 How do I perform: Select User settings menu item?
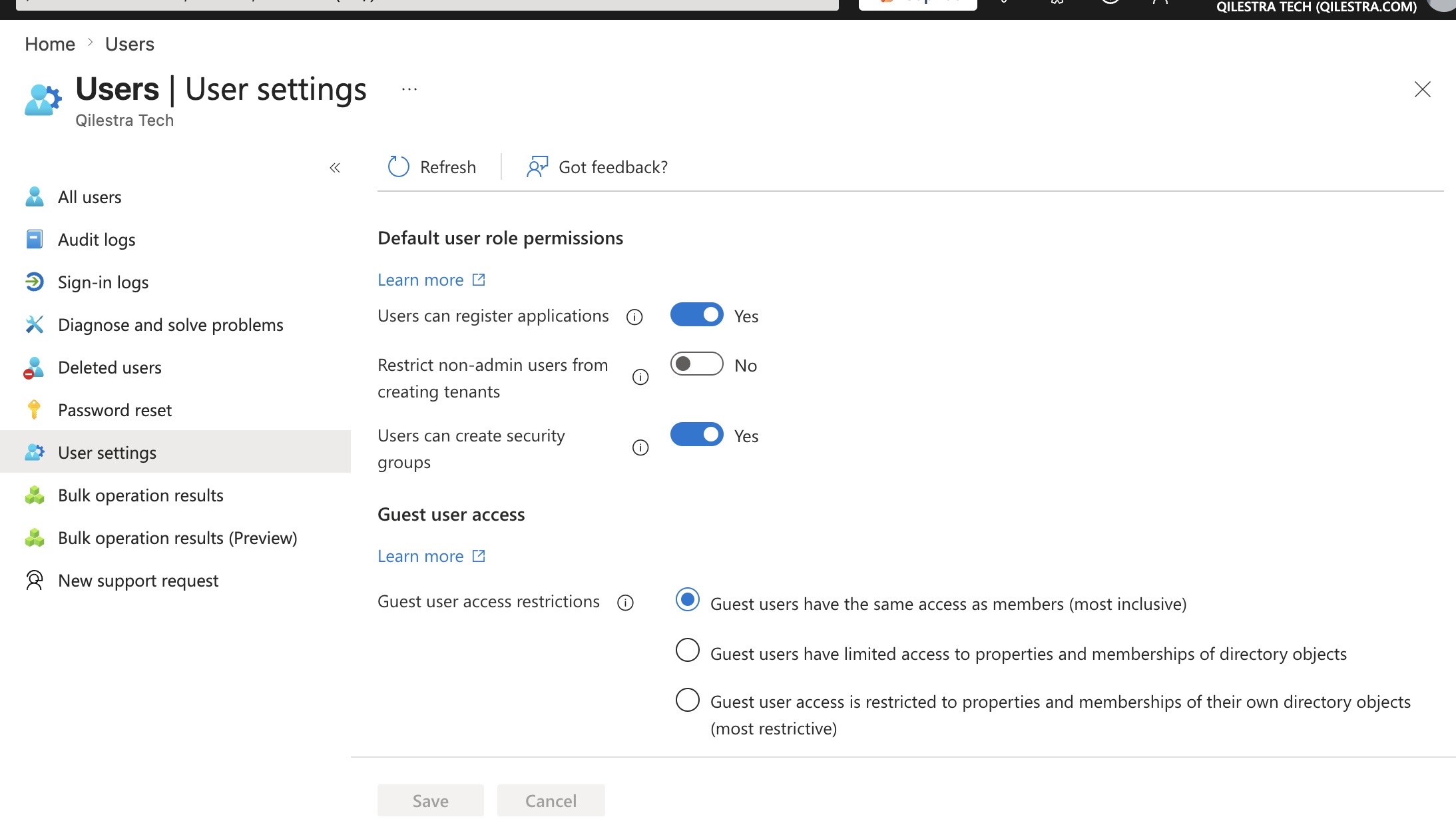coord(176,451)
